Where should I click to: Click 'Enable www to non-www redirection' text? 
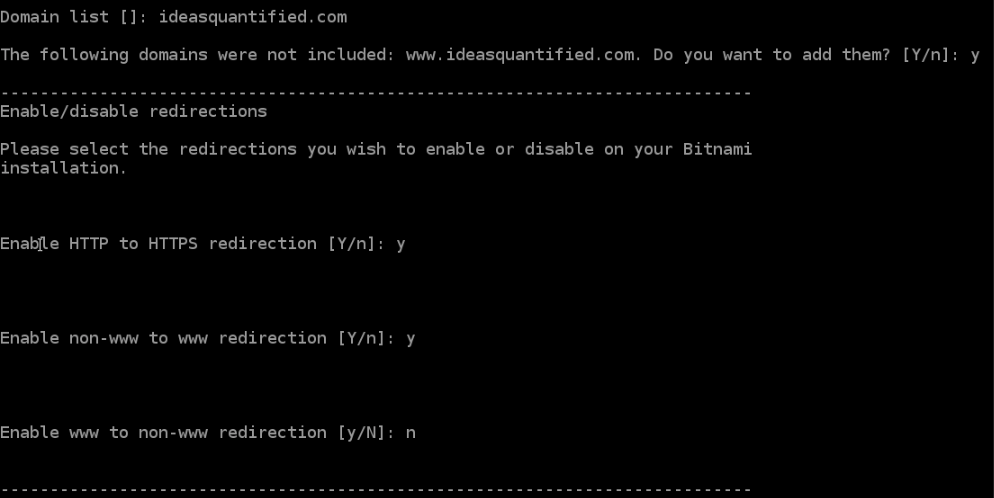tap(163, 433)
